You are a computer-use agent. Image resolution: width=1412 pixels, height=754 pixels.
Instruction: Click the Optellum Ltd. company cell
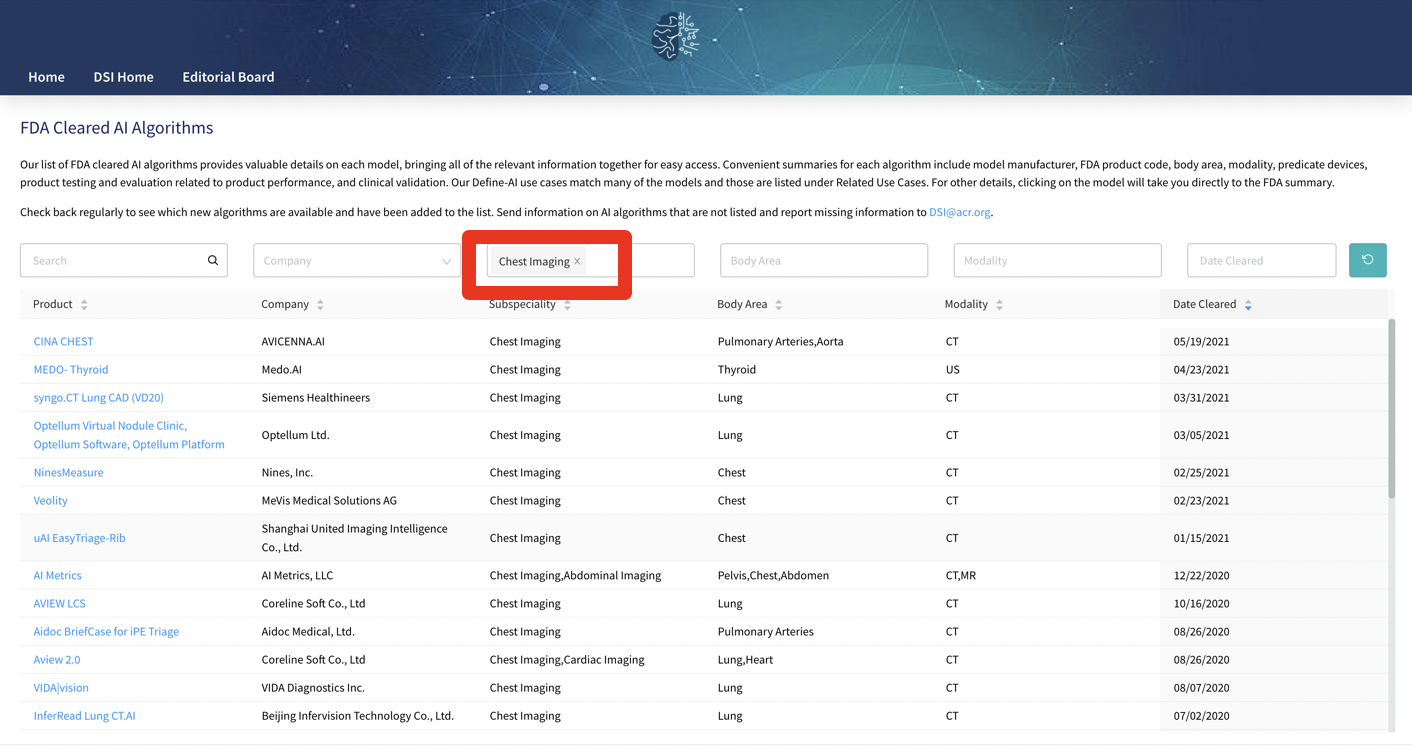[x=295, y=435]
